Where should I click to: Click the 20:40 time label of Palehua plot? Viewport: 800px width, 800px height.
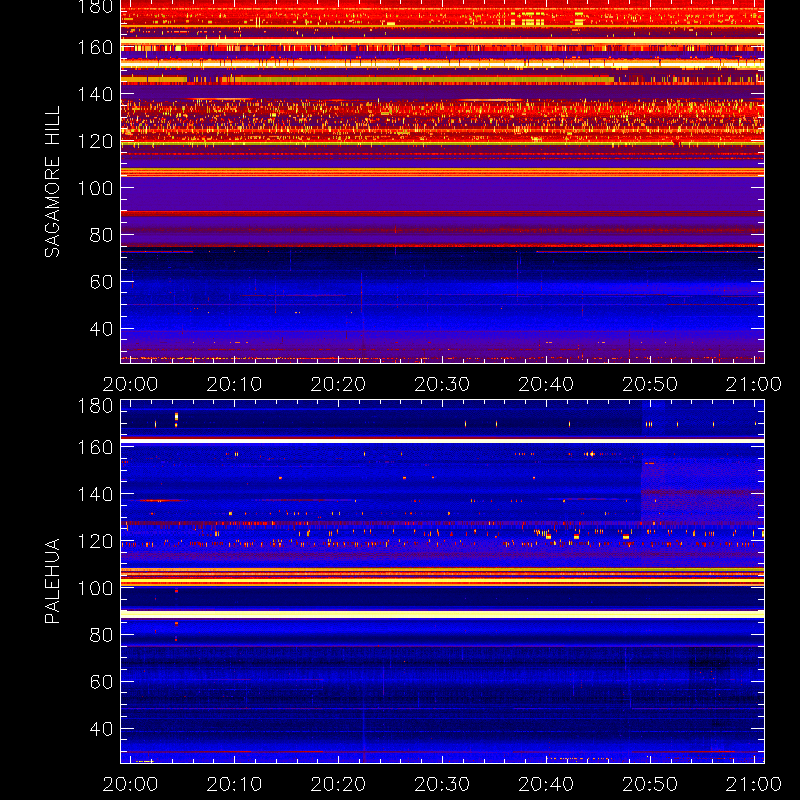point(546,784)
